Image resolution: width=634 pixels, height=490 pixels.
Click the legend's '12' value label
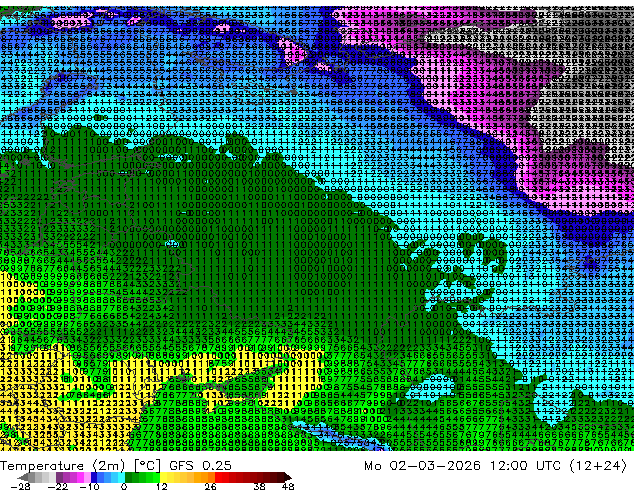162,486
